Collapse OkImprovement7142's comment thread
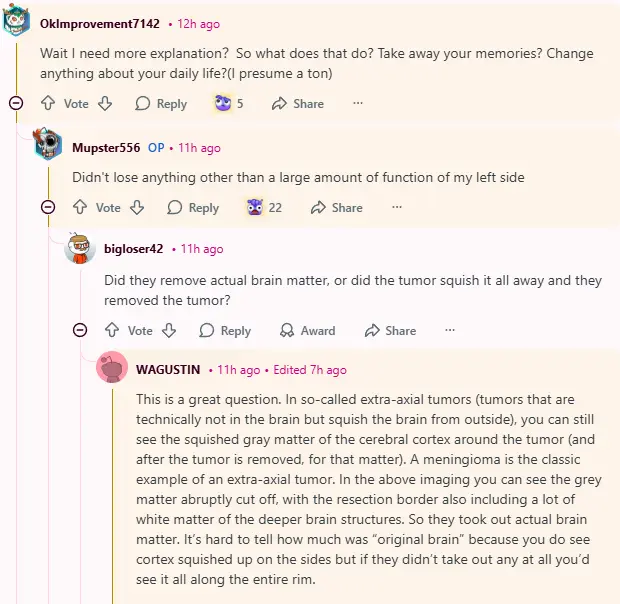This screenshot has height=604, width=620. (16, 103)
